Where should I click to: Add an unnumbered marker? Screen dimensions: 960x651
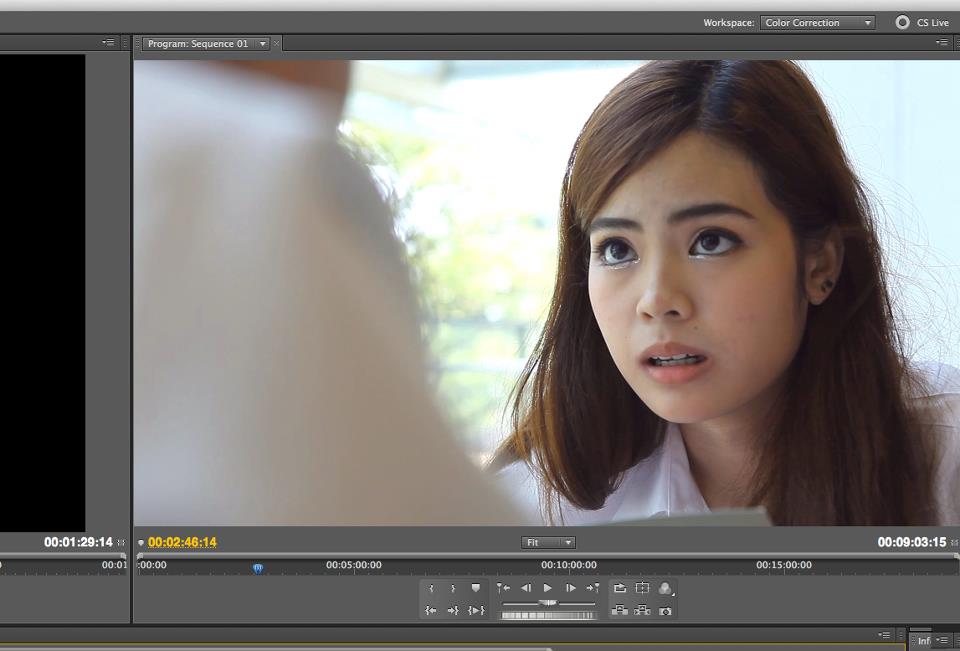tap(476, 589)
